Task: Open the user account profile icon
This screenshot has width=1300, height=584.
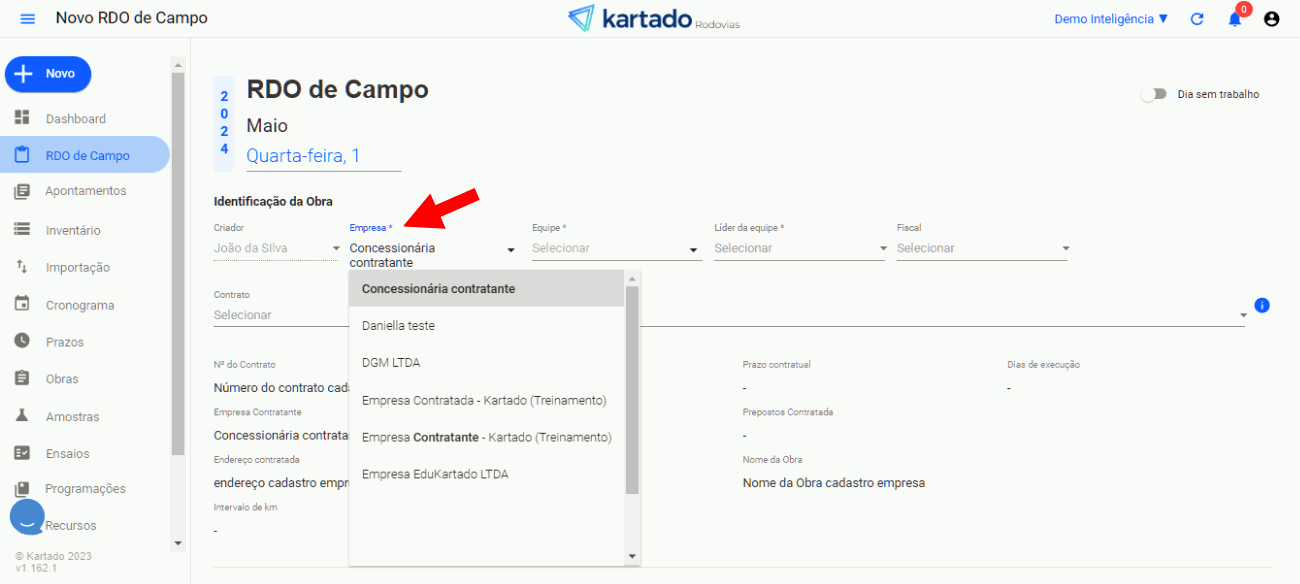Action: [x=1271, y=19]
